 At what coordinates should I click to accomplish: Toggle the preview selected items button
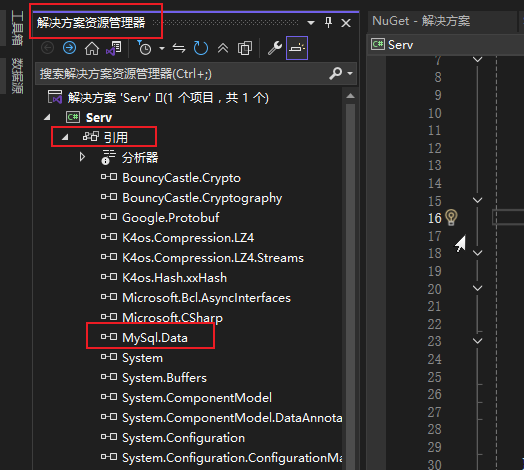tap(297, 48)
